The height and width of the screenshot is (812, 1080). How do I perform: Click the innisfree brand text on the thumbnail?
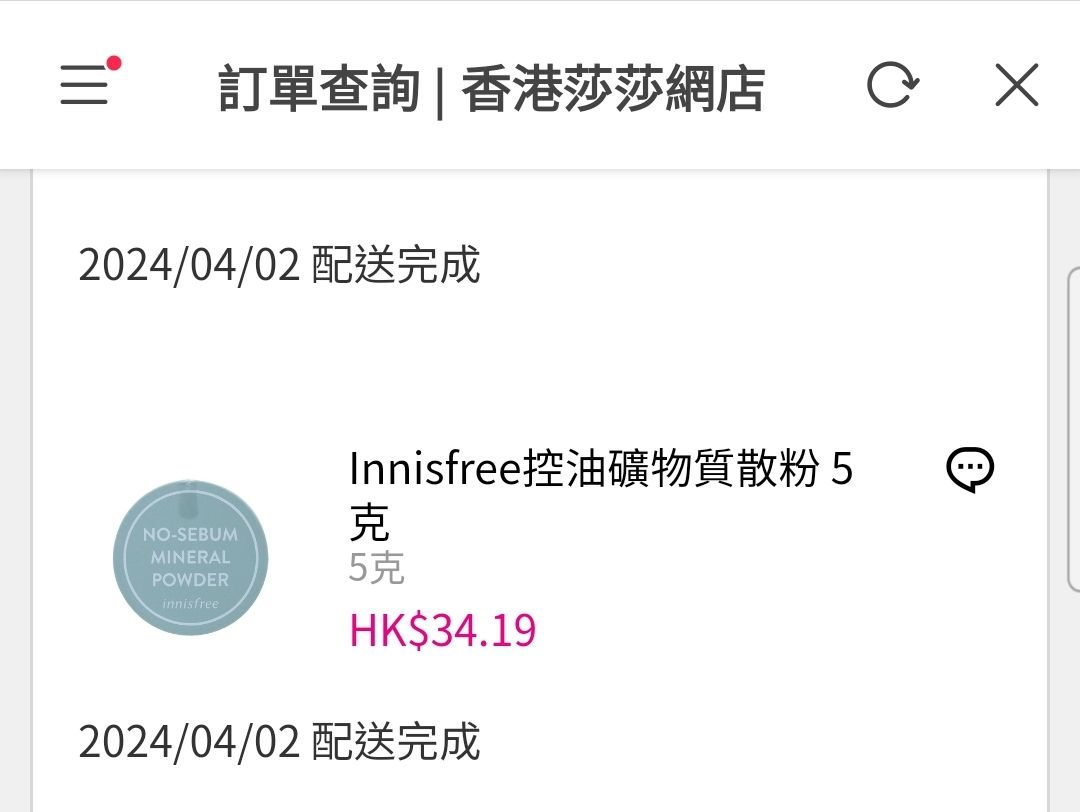coord(190,604)
